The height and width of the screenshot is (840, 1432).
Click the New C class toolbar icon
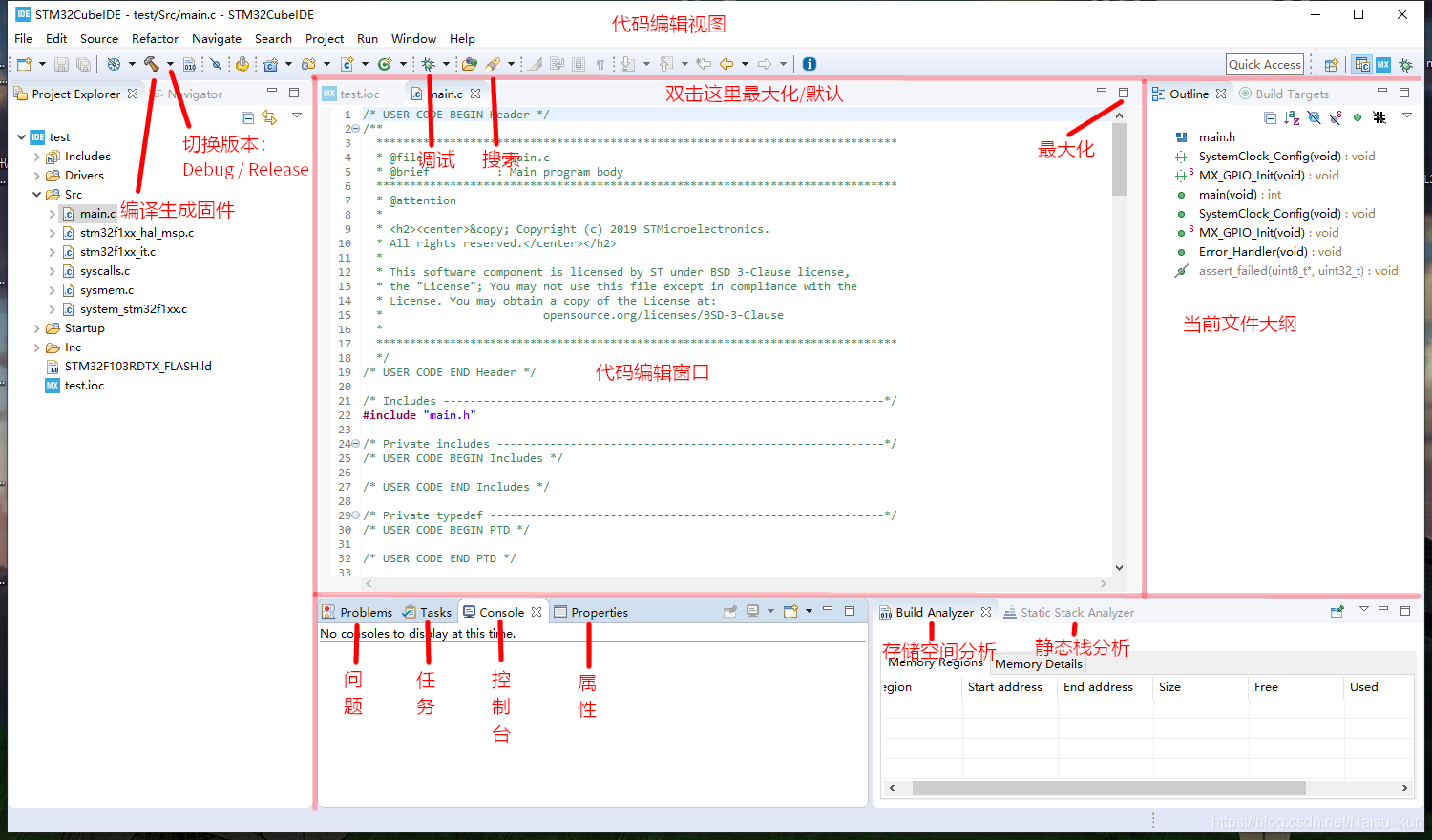(347, 64)
